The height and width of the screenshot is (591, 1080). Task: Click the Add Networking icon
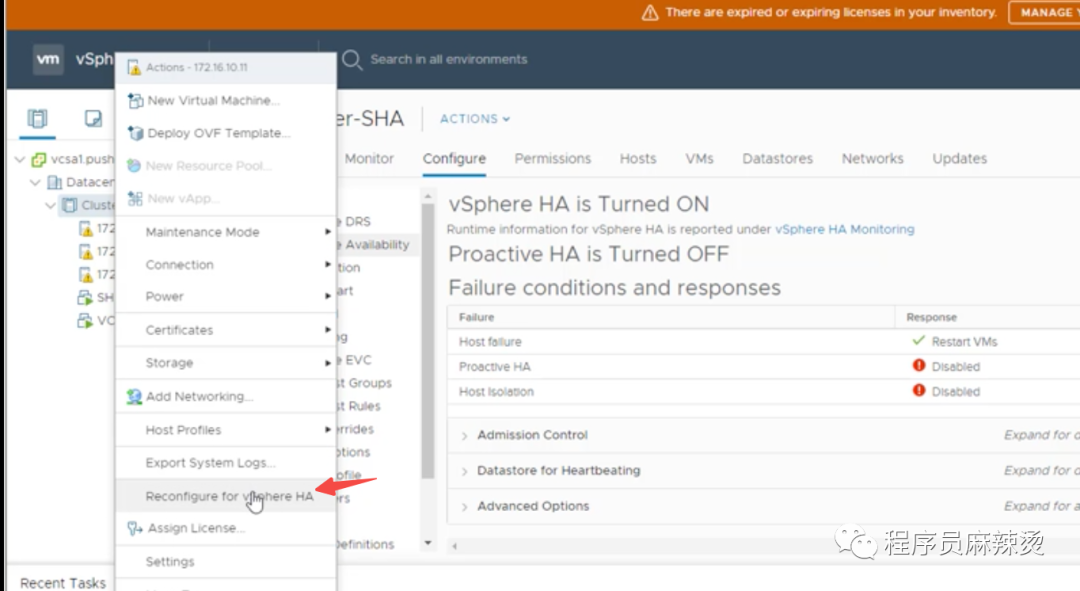click(135, 397)
